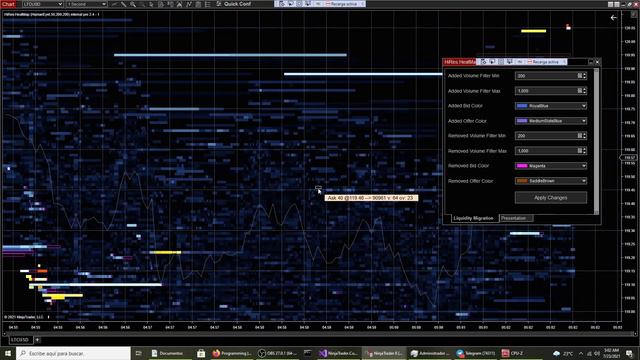
Task: Click the SaddleBrown color swatch
Action: point(522,181)
